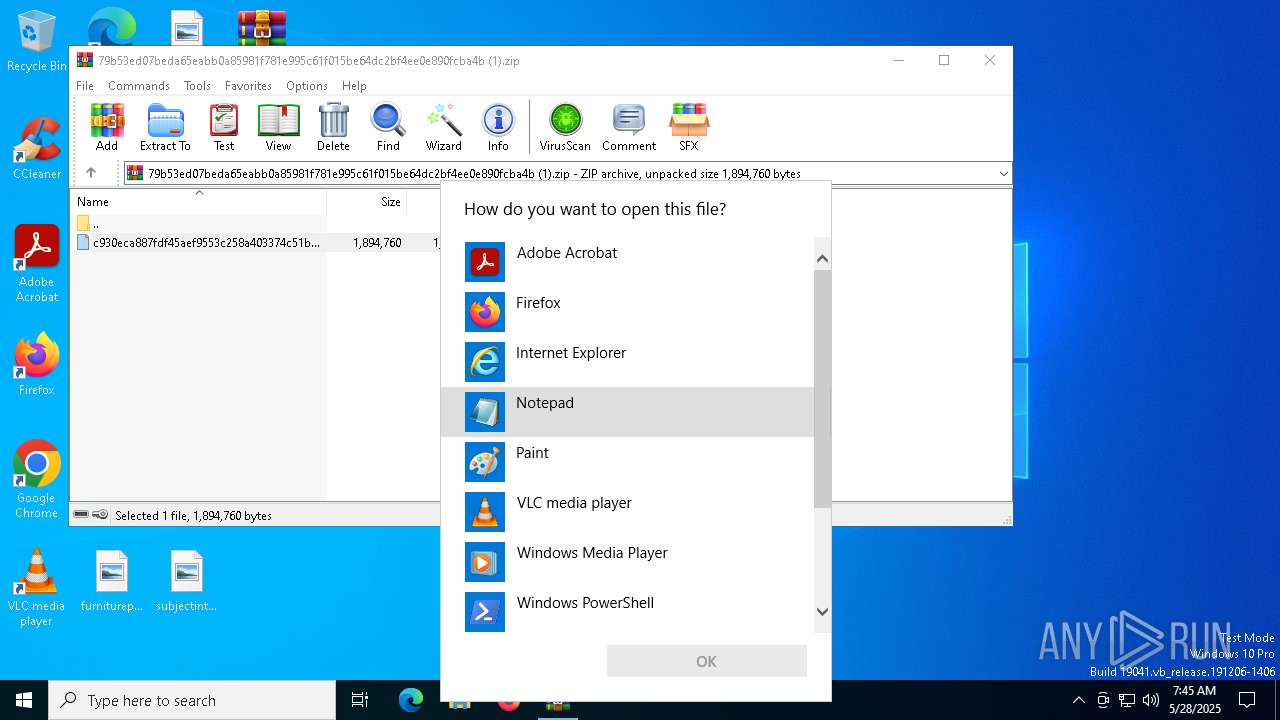Image resolution: width=1280 pixels, height=720 pixels.
Task: Open the notification center icon
Action: click(1247, 700)
